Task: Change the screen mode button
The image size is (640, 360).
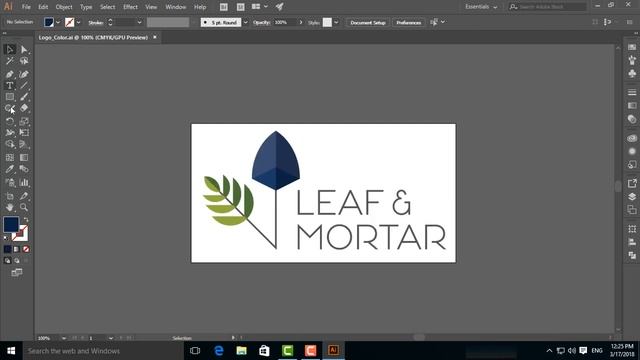Action: (17, 272)
